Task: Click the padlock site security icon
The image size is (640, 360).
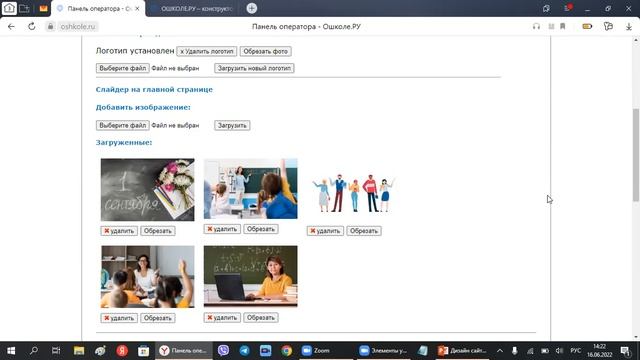Action: [x=50, y=27]
